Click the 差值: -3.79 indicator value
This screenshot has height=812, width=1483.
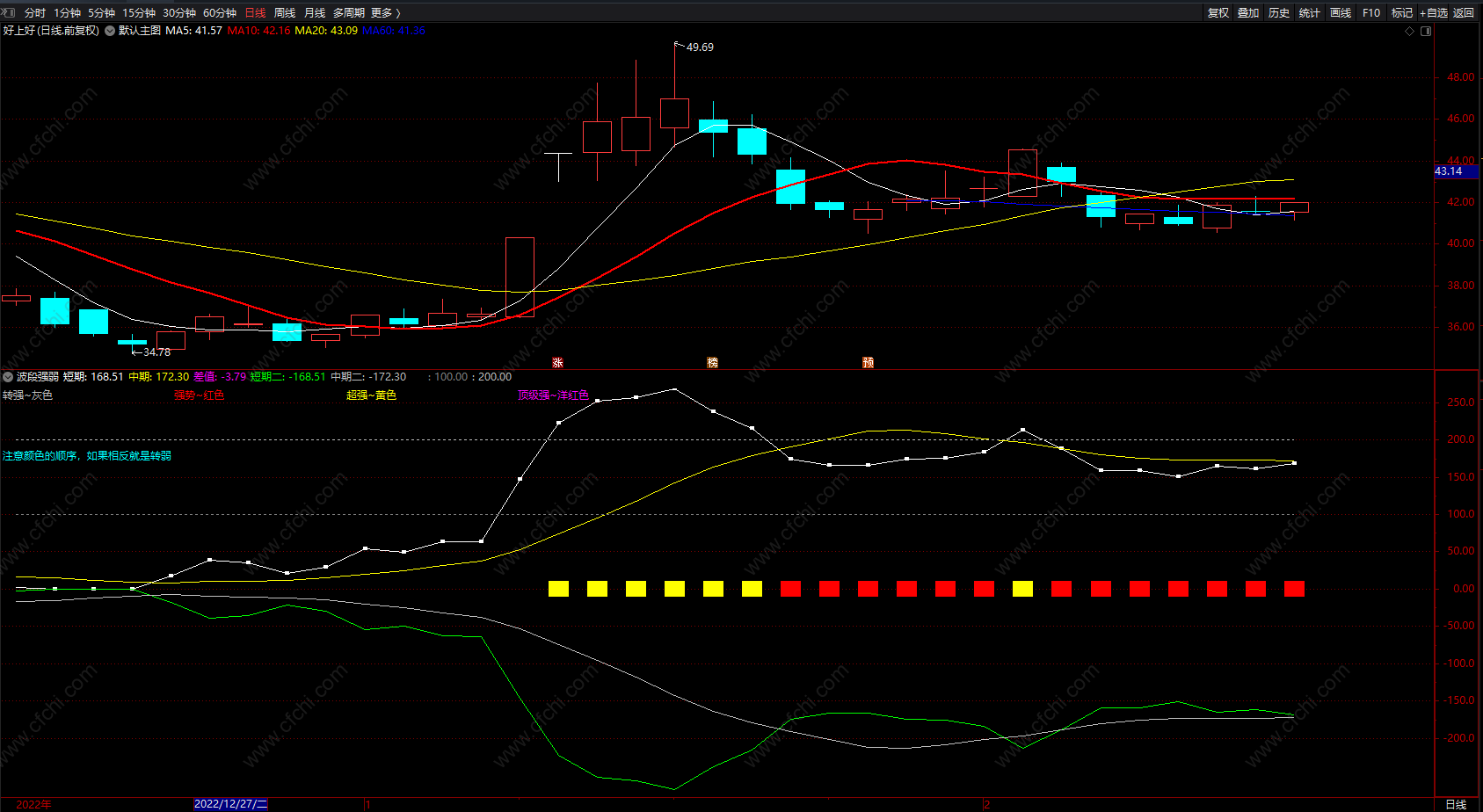coord(220,377)
